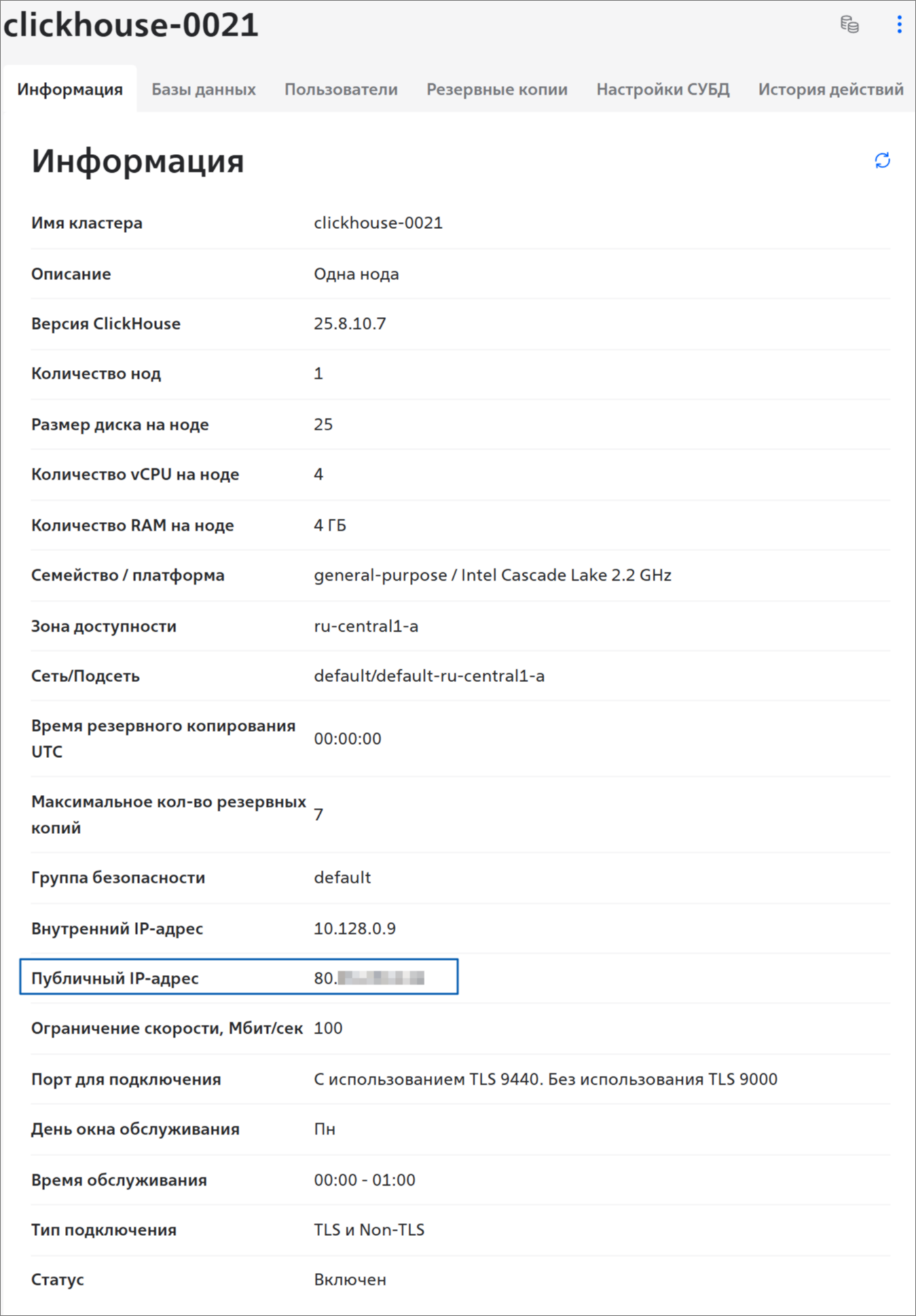Screen dimensions: 916x1316
Task: Select the ClickHouse version value 25.8.10.7
Action: [350, 324]
